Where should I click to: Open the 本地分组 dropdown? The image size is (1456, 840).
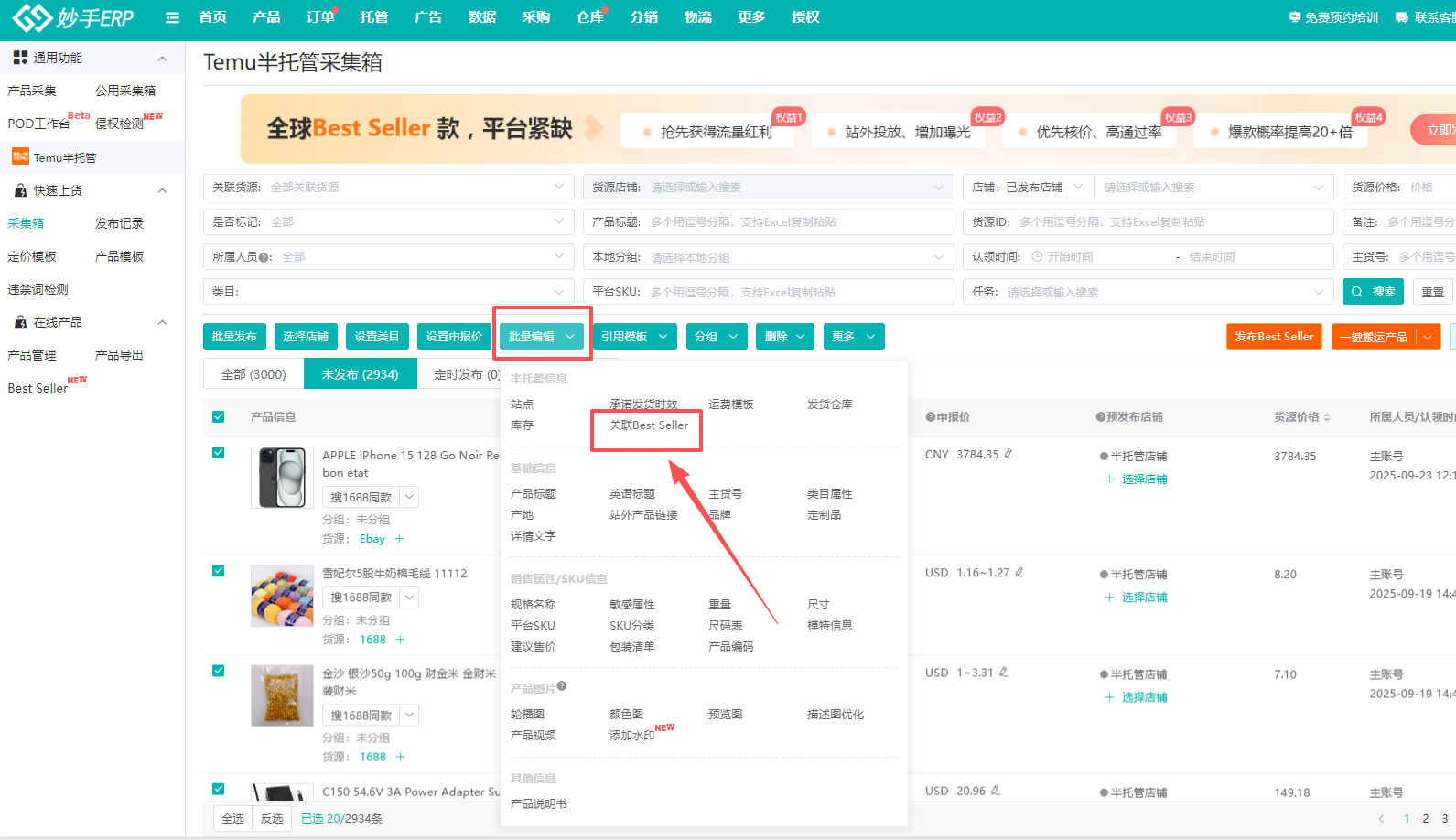tap(768, 257)
